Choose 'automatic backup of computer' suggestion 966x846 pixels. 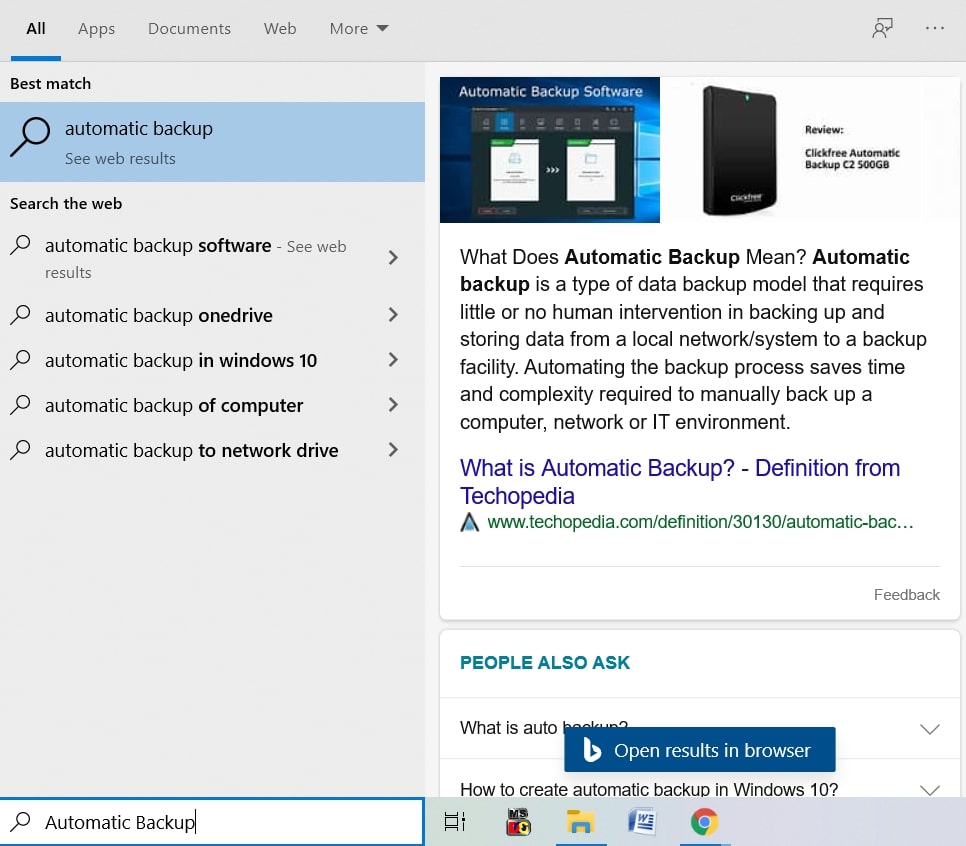coord(212,405)
